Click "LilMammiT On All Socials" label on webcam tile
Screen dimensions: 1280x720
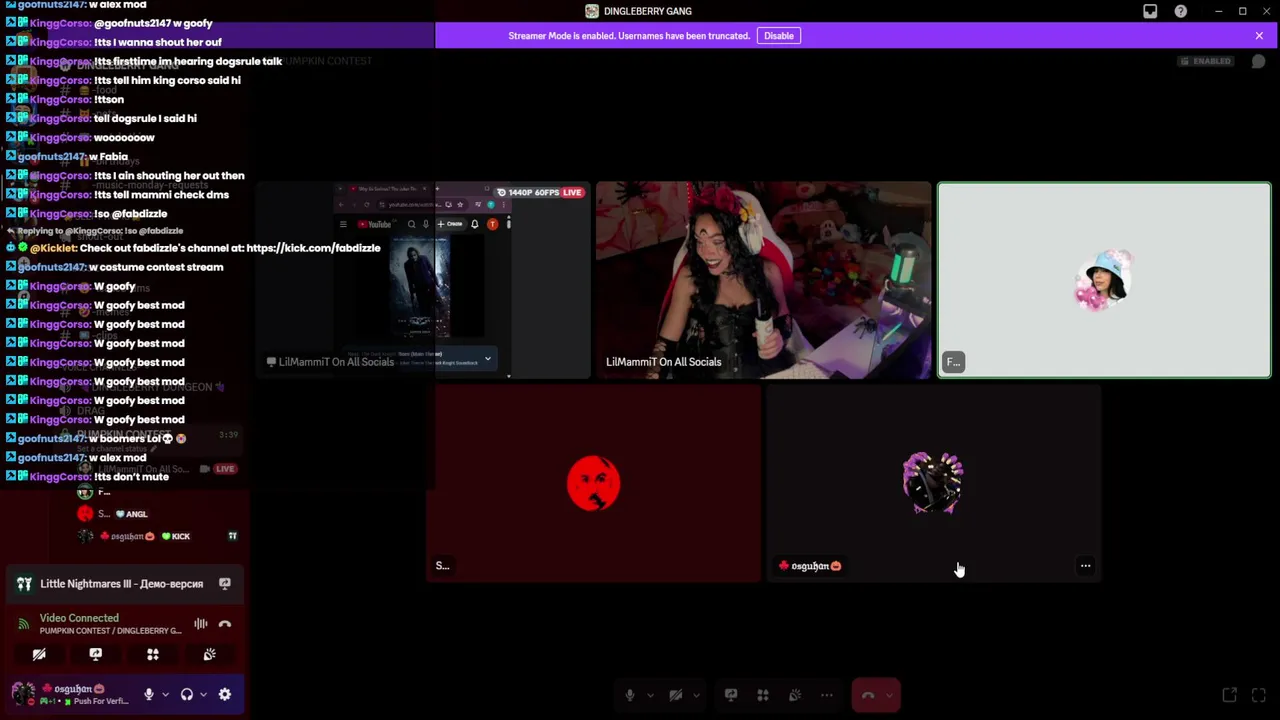point(663,362)
